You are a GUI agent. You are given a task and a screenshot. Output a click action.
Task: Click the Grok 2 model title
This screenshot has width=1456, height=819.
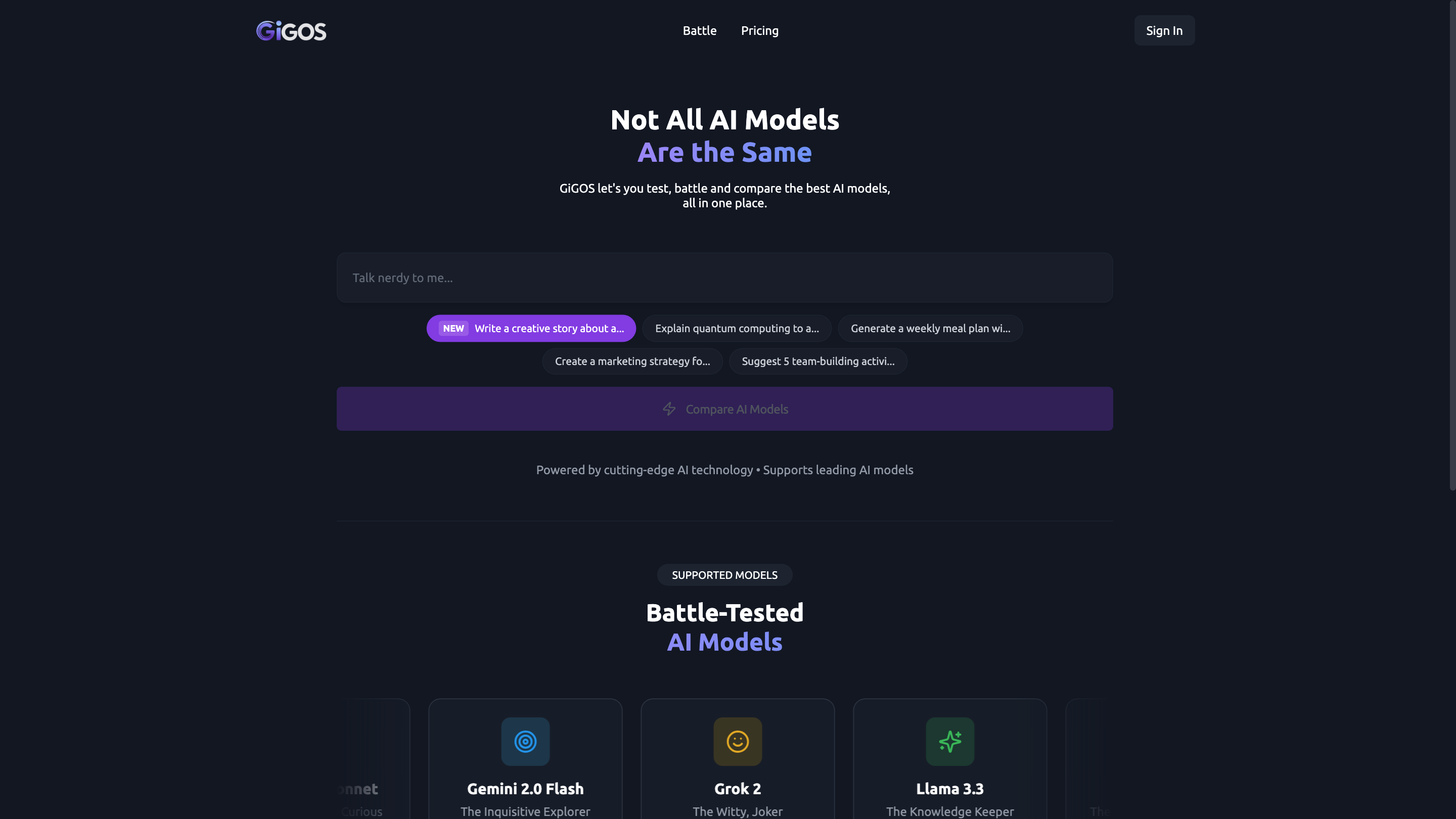[737, 789]
